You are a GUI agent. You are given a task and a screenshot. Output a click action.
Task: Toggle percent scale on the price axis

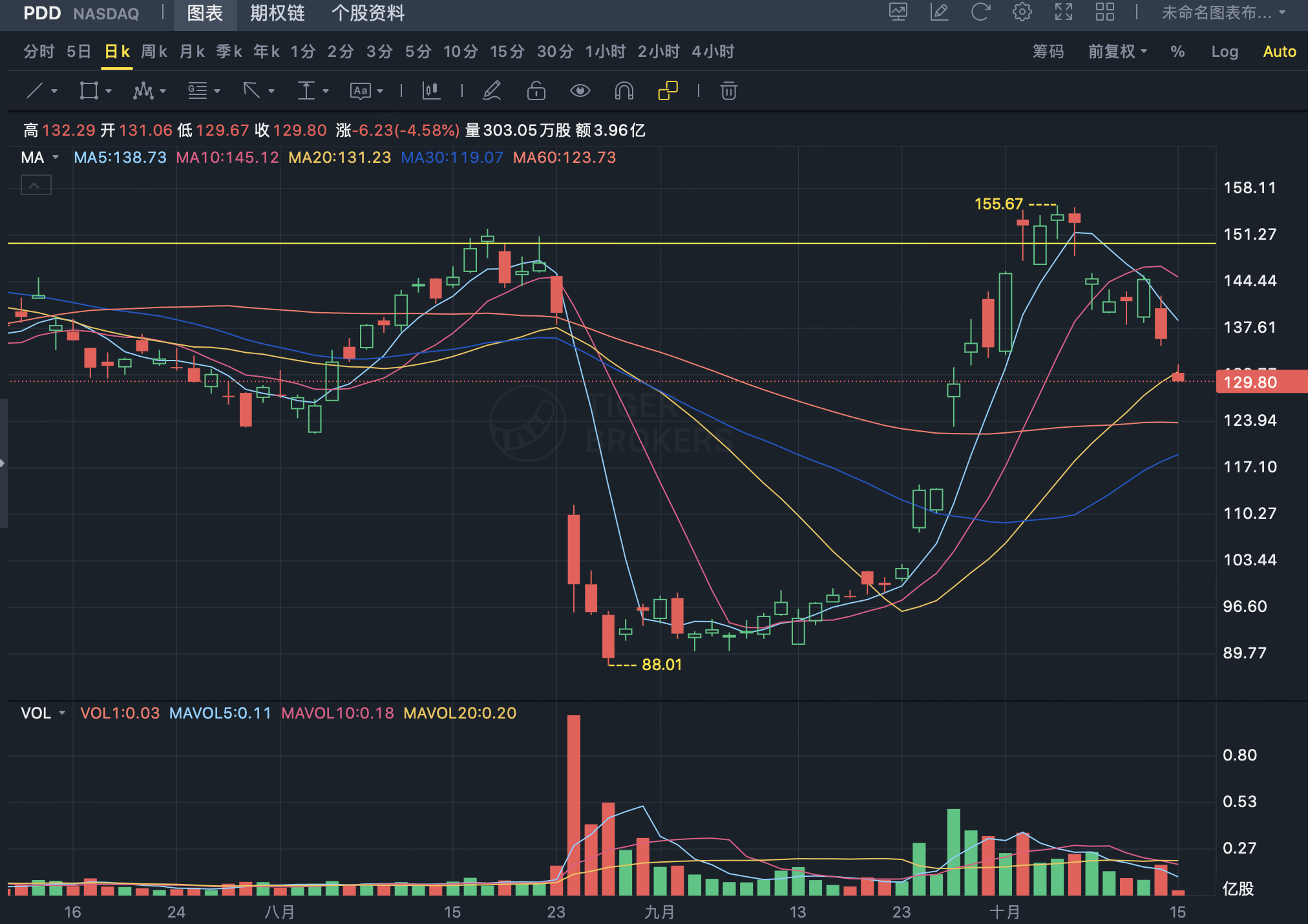[x=1177, y=52]
